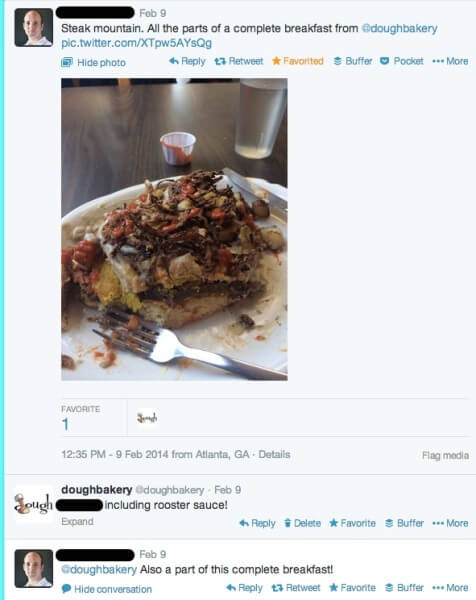The height and width of the screenshot is (600, 476).
Task: Retweet the 'Also a part' reply tweet
Action: click(296, 587)
